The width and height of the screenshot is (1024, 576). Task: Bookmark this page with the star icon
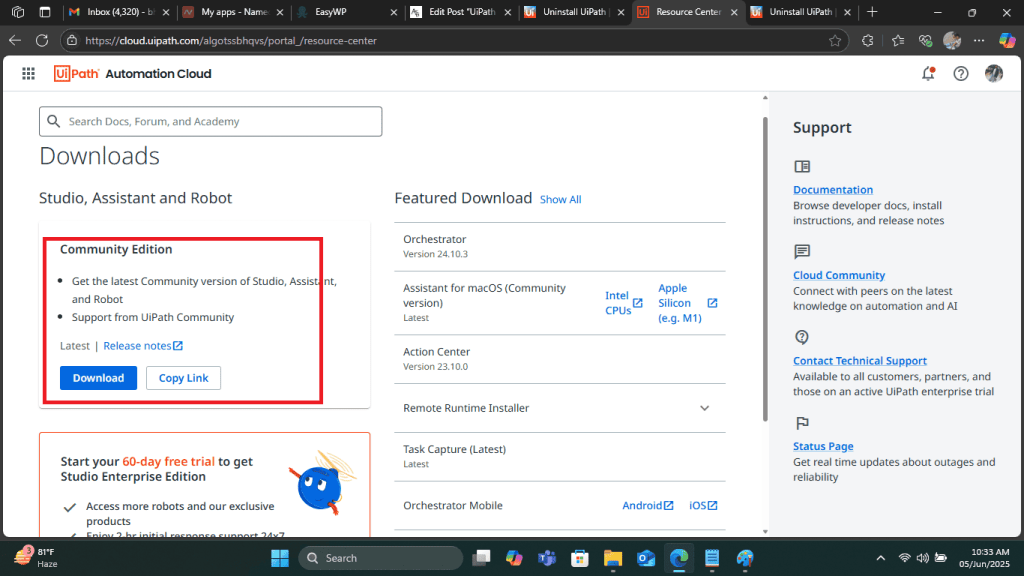click(x=836, y=41)
